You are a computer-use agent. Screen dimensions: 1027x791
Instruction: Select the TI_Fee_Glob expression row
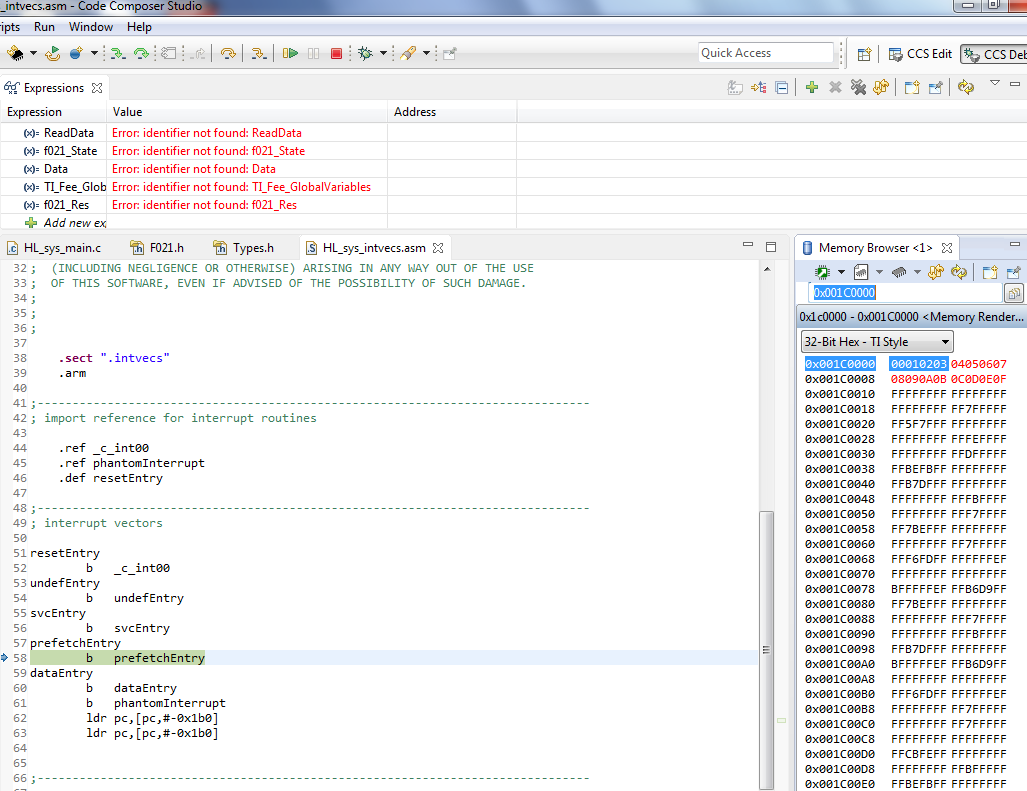(259, 187)
